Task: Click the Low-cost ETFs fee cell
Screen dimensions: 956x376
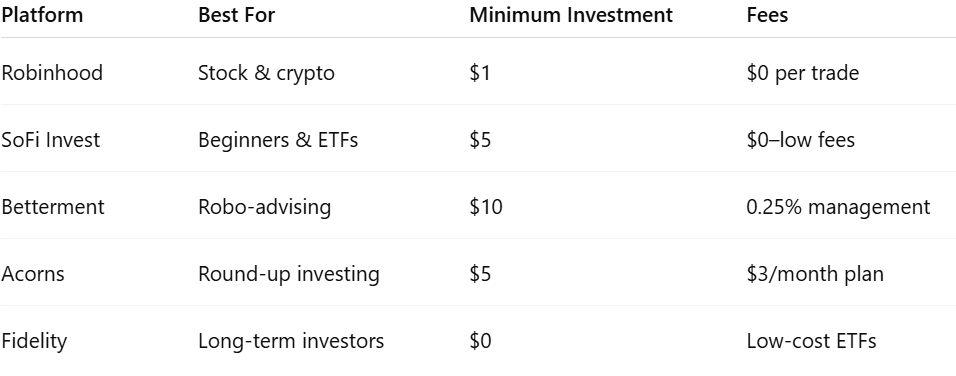Action: click(811, 341)
